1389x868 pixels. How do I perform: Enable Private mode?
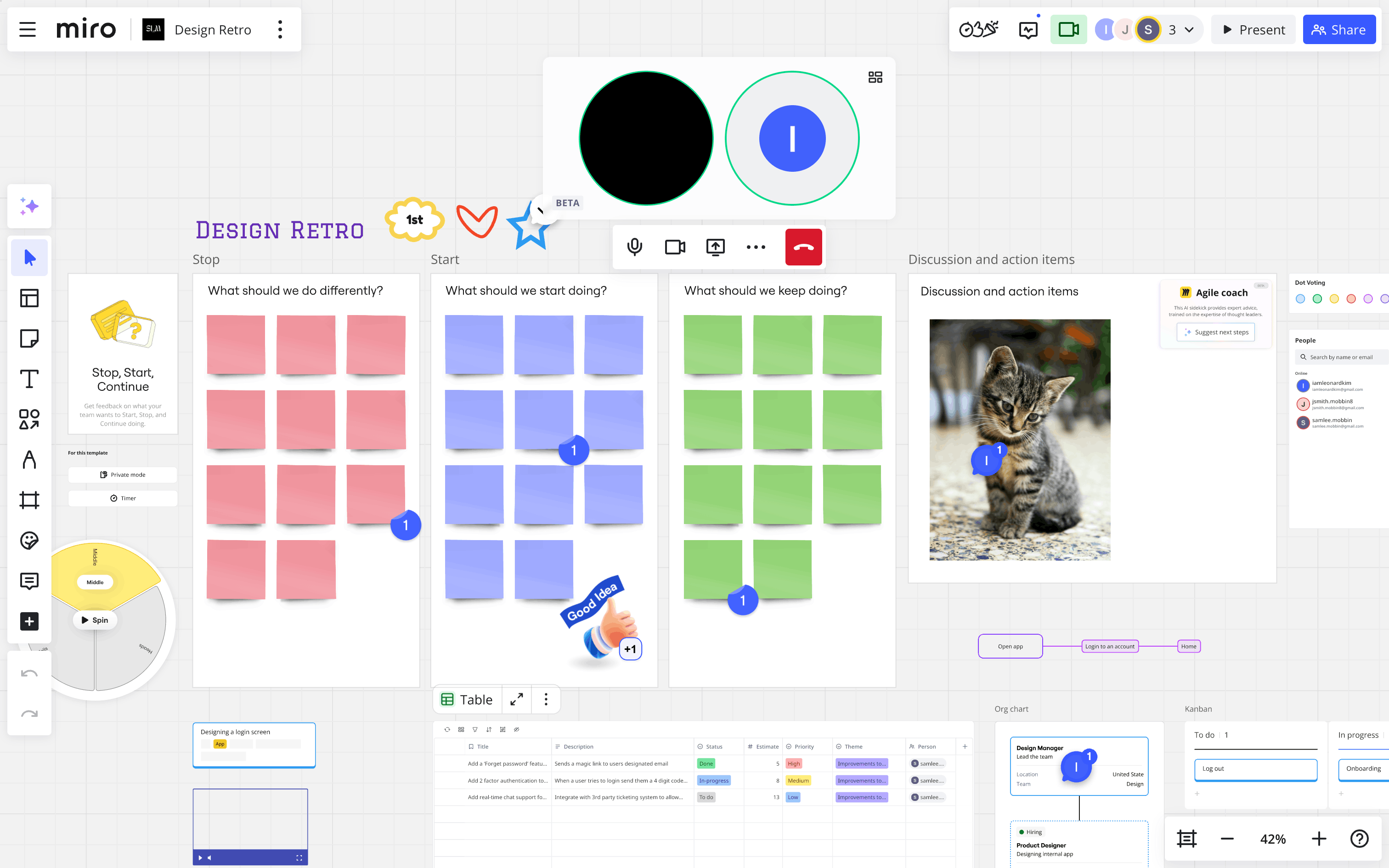coord(123,475)
